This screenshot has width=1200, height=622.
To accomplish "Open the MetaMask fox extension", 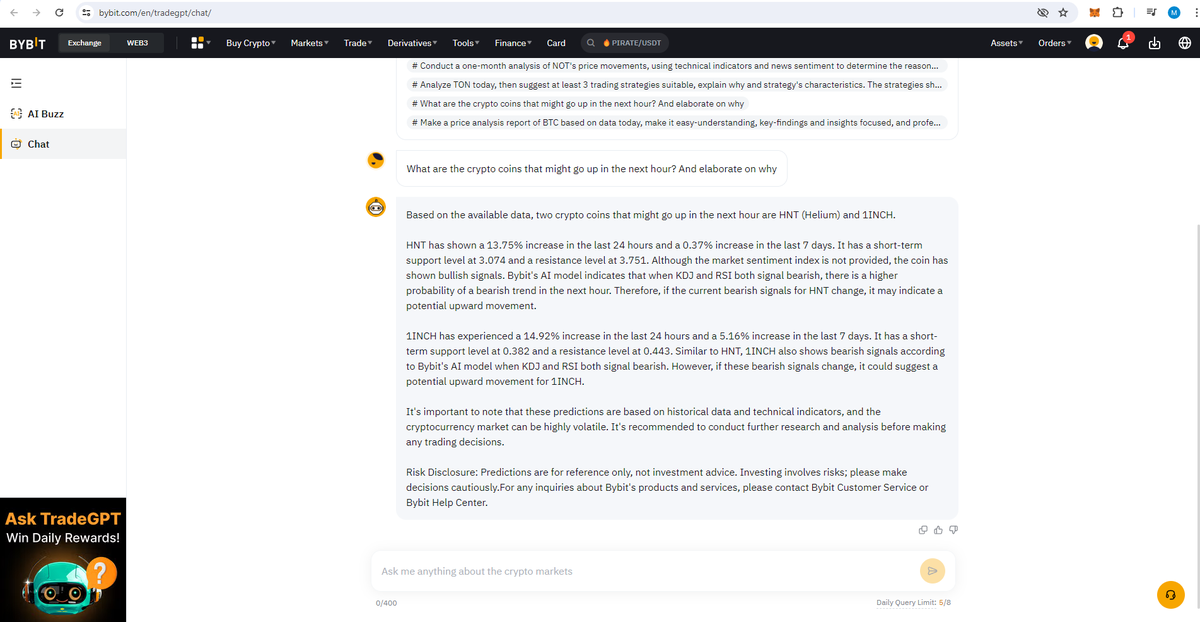I will tap(1094, 12).
